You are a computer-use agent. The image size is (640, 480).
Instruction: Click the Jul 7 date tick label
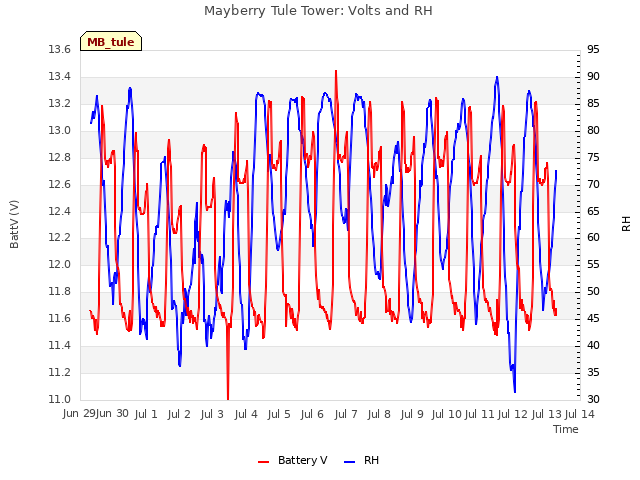pos(346,414)
